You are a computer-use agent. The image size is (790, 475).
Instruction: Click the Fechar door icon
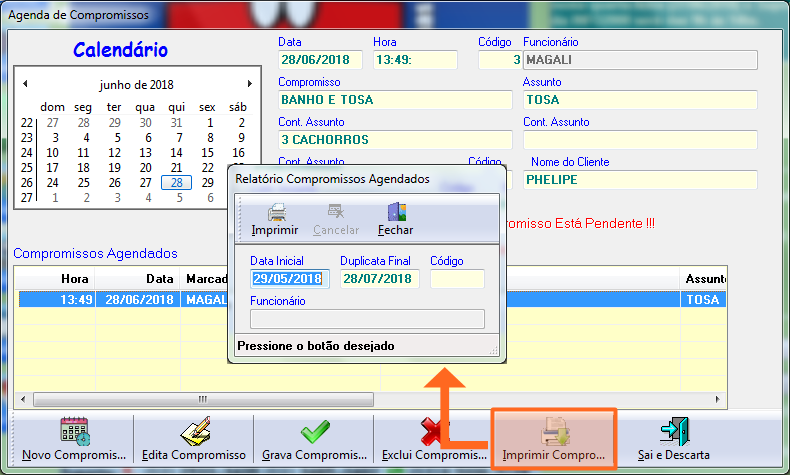pyautogui.click(x=396, y=212)
